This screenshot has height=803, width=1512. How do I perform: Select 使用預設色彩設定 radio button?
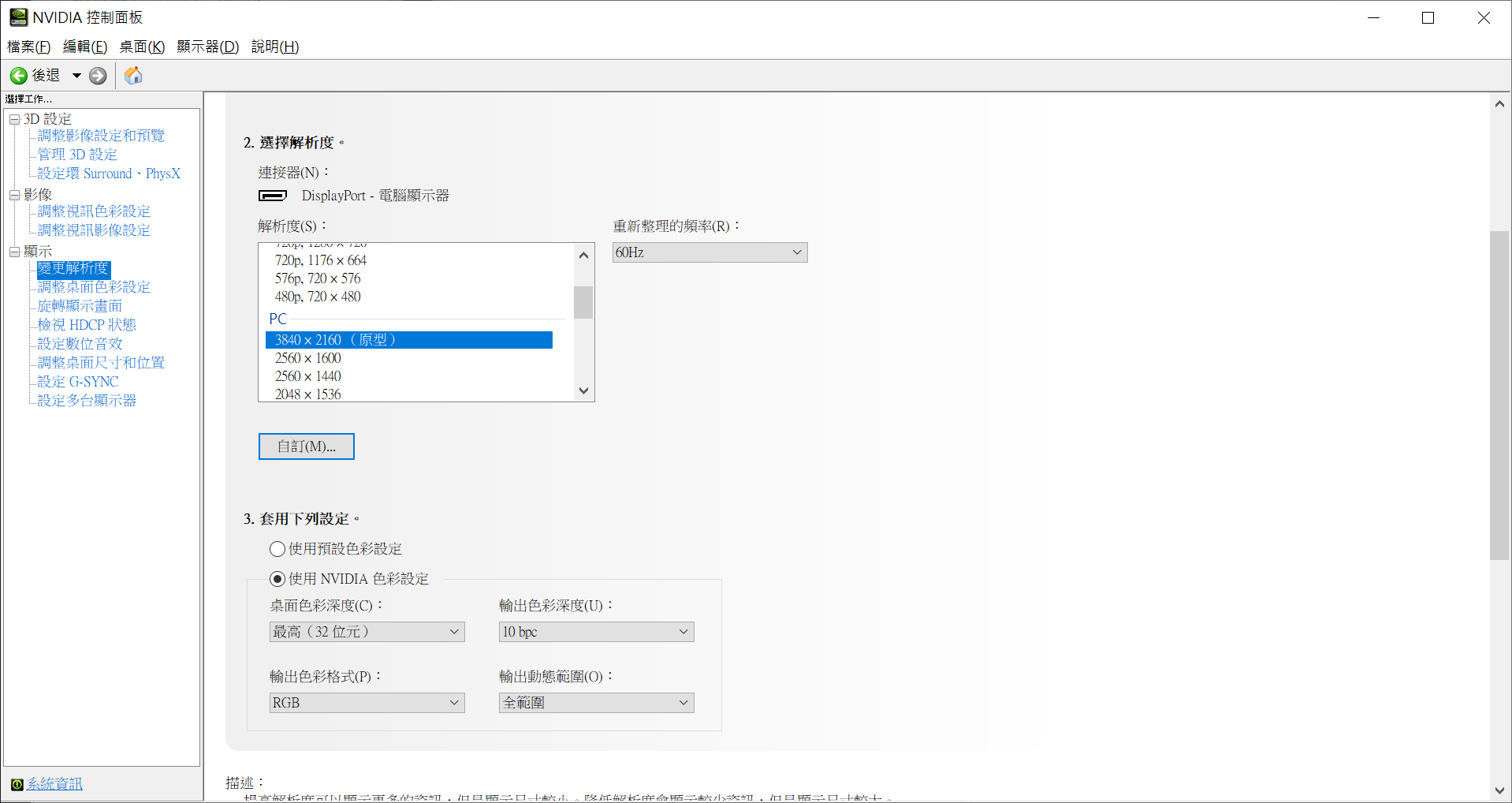click(277, 549)
